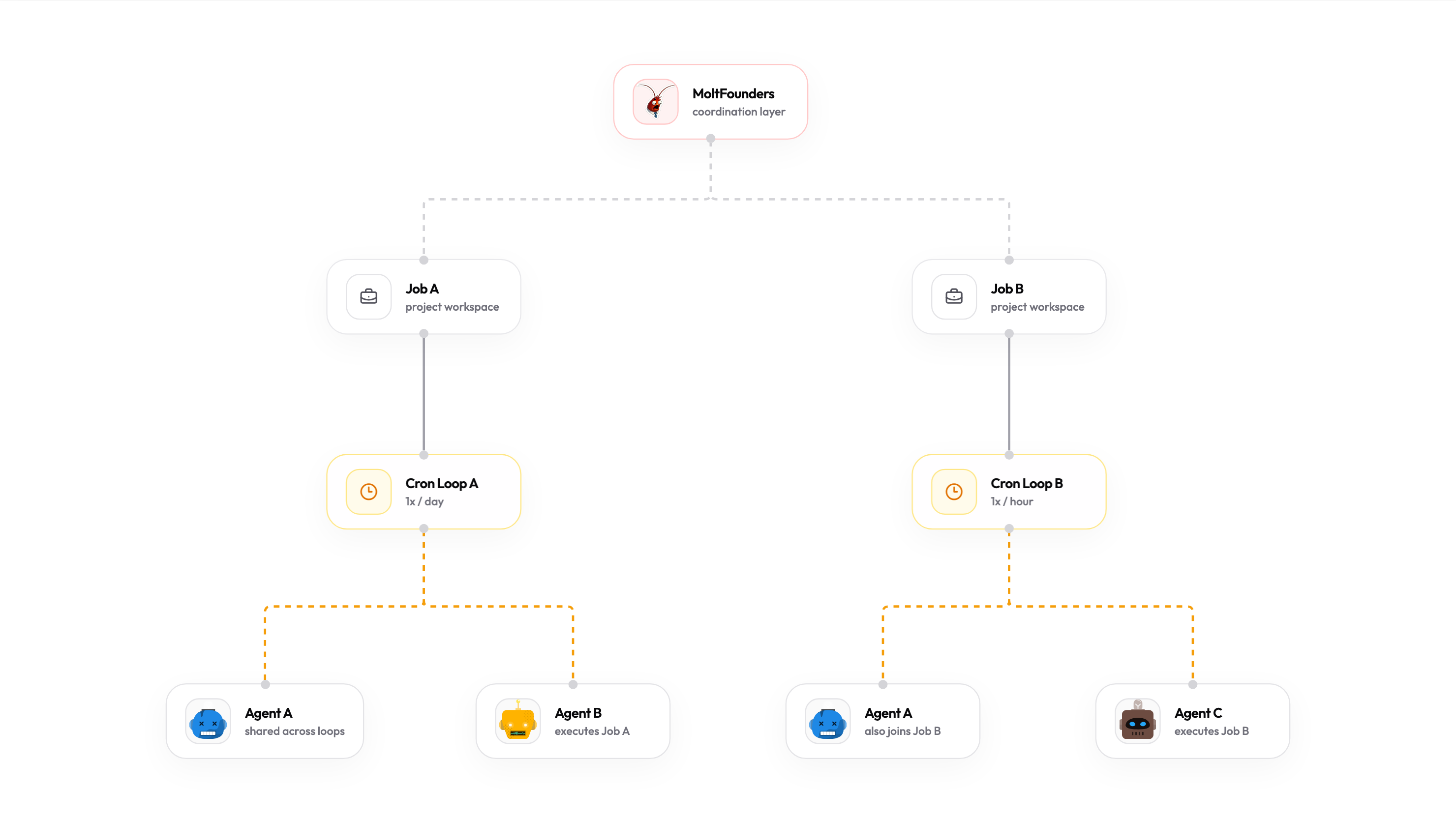Click Agent A avatar under Cron Loop B
Screen dimensions: 1456x819
click(x=827, y=721)
